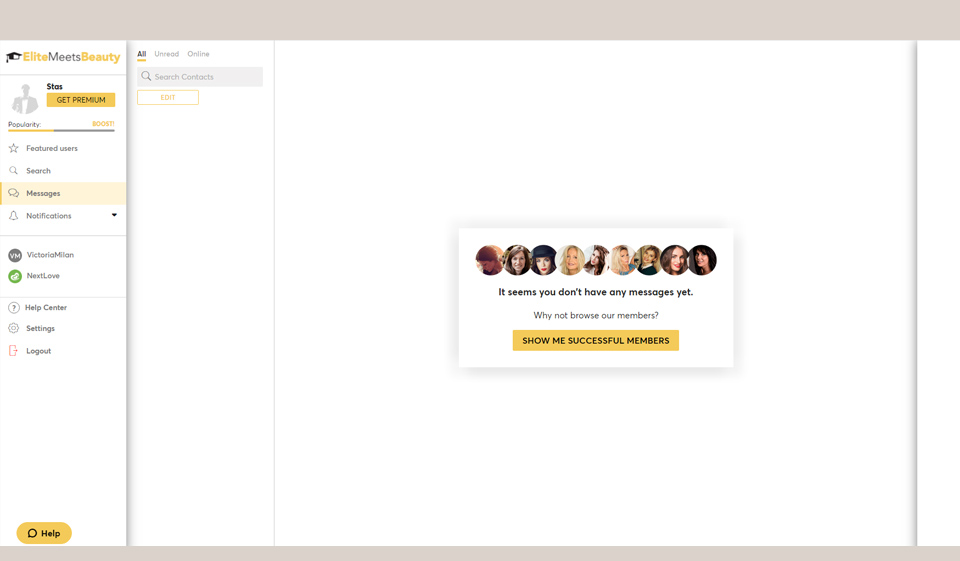The width and height of the screenshot is (960, 561).
Task: Open the VictoriaMilan VM icon
Action: (x=15, y=255)
